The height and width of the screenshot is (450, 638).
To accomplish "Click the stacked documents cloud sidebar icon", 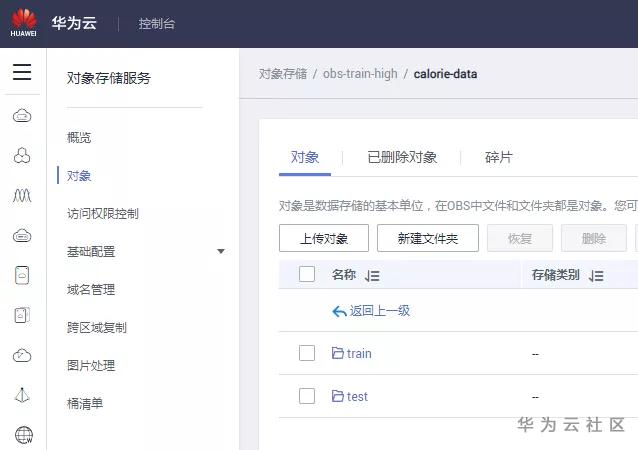I will 22,315.
